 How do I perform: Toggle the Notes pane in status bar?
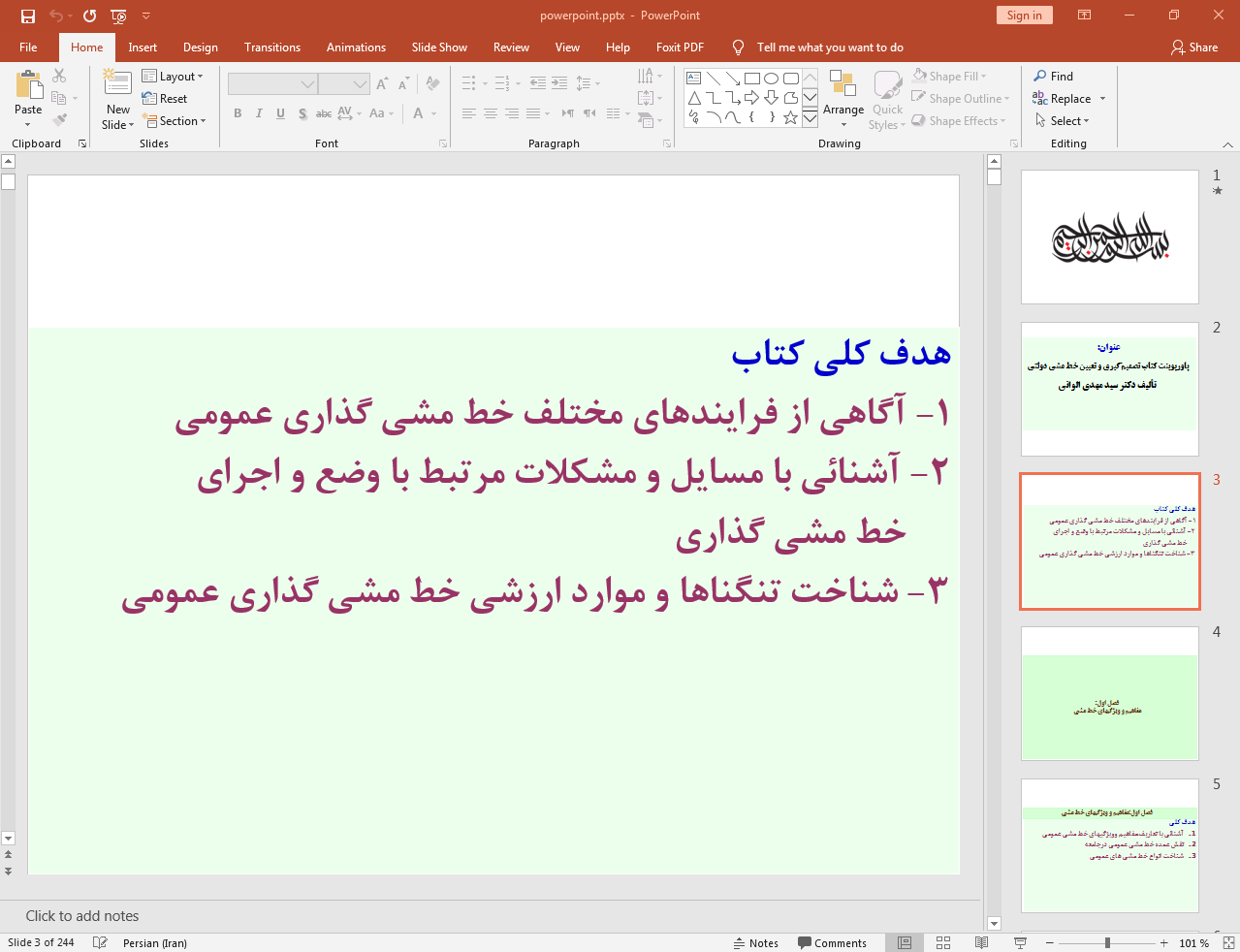tap(755, 942)
